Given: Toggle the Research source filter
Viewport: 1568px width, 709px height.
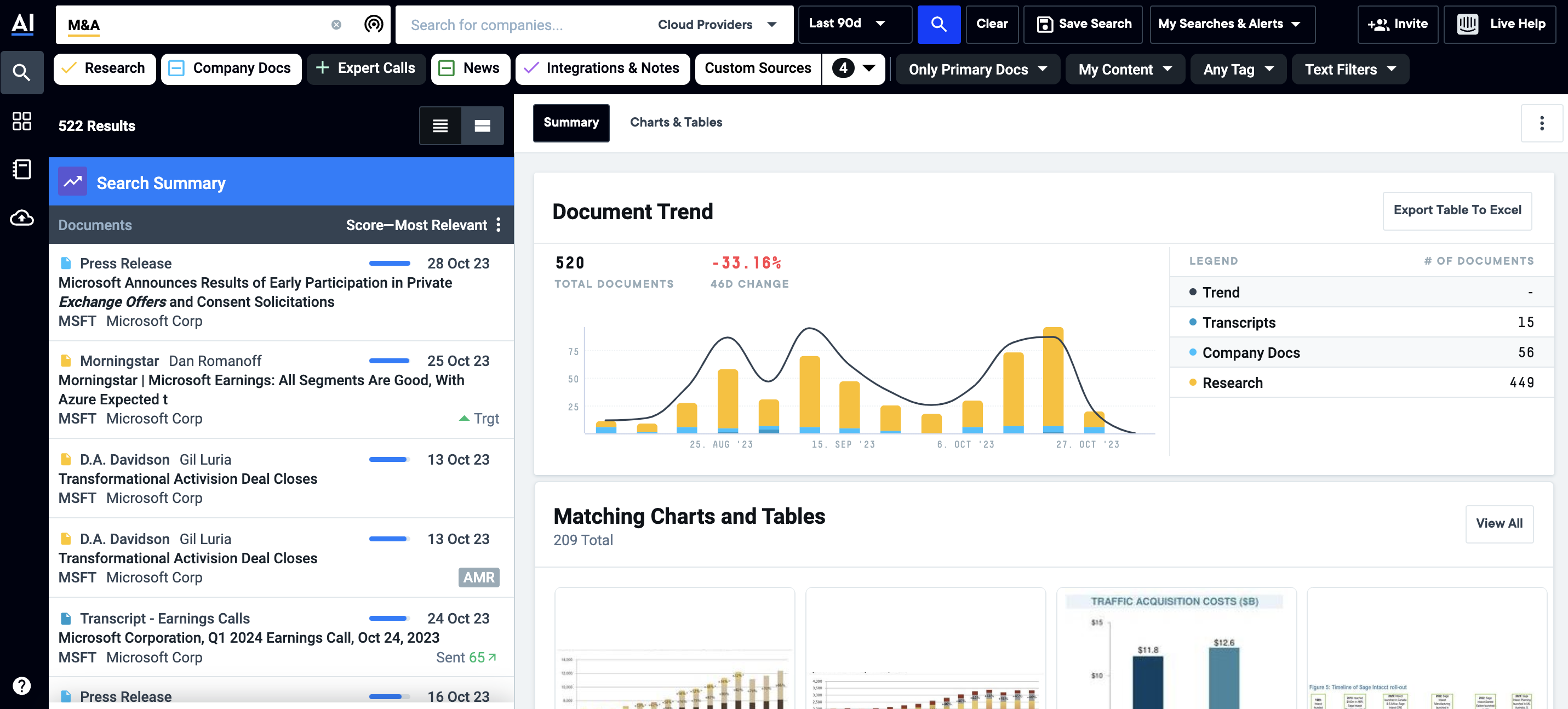Looking at the screenshot, I should coord(105,69).
